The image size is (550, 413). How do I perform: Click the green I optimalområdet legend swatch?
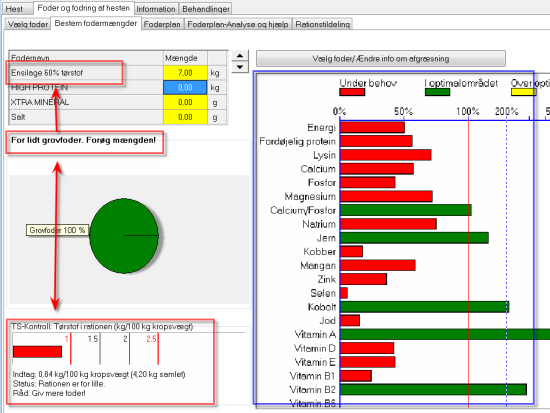click(437, 92)
